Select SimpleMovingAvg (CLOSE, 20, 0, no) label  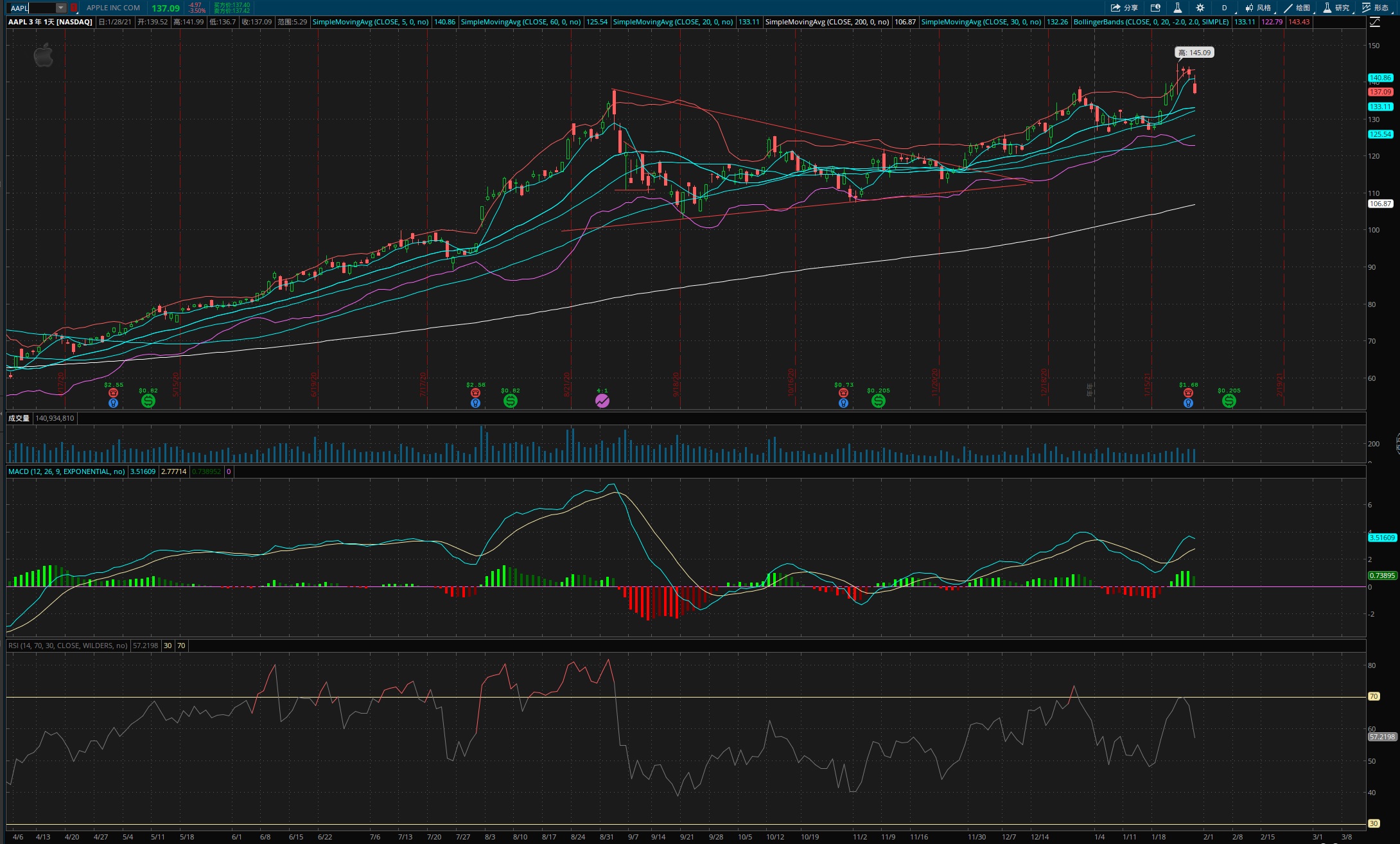coord(673,22)
